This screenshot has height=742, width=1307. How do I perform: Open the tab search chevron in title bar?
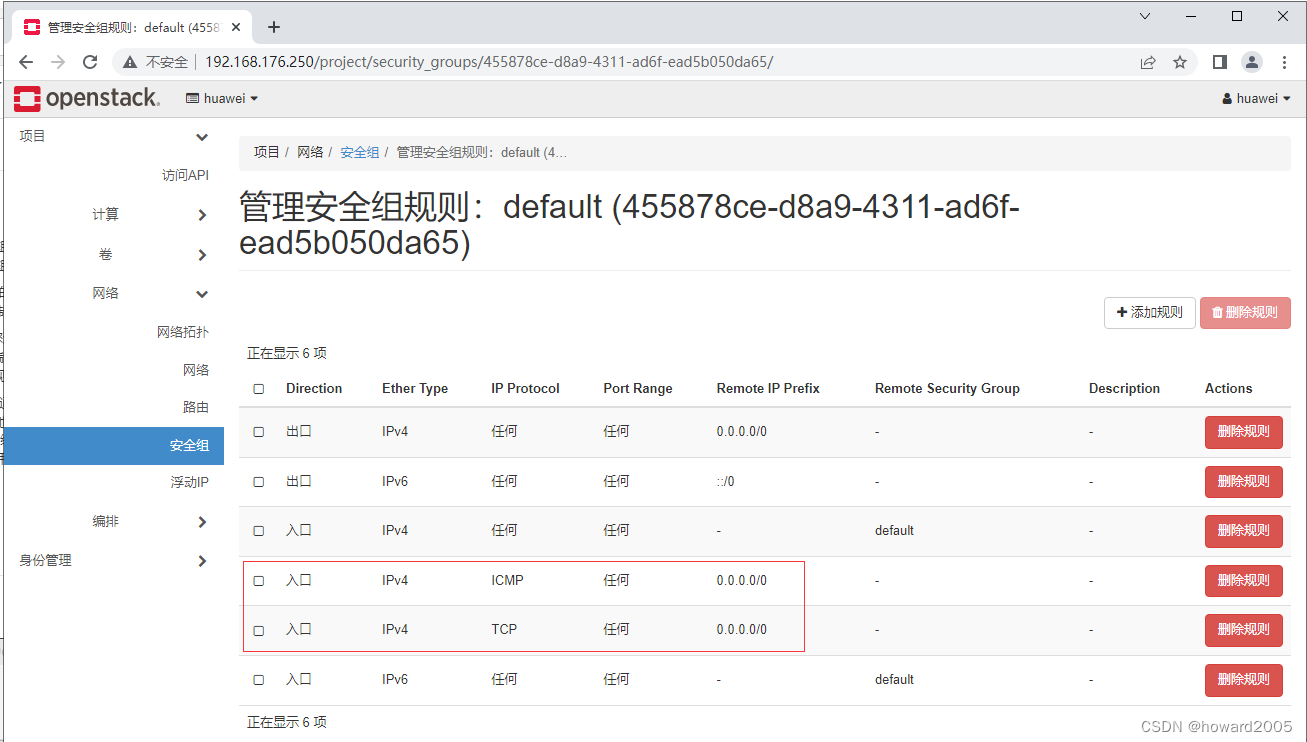click(x=1146, y=16)
